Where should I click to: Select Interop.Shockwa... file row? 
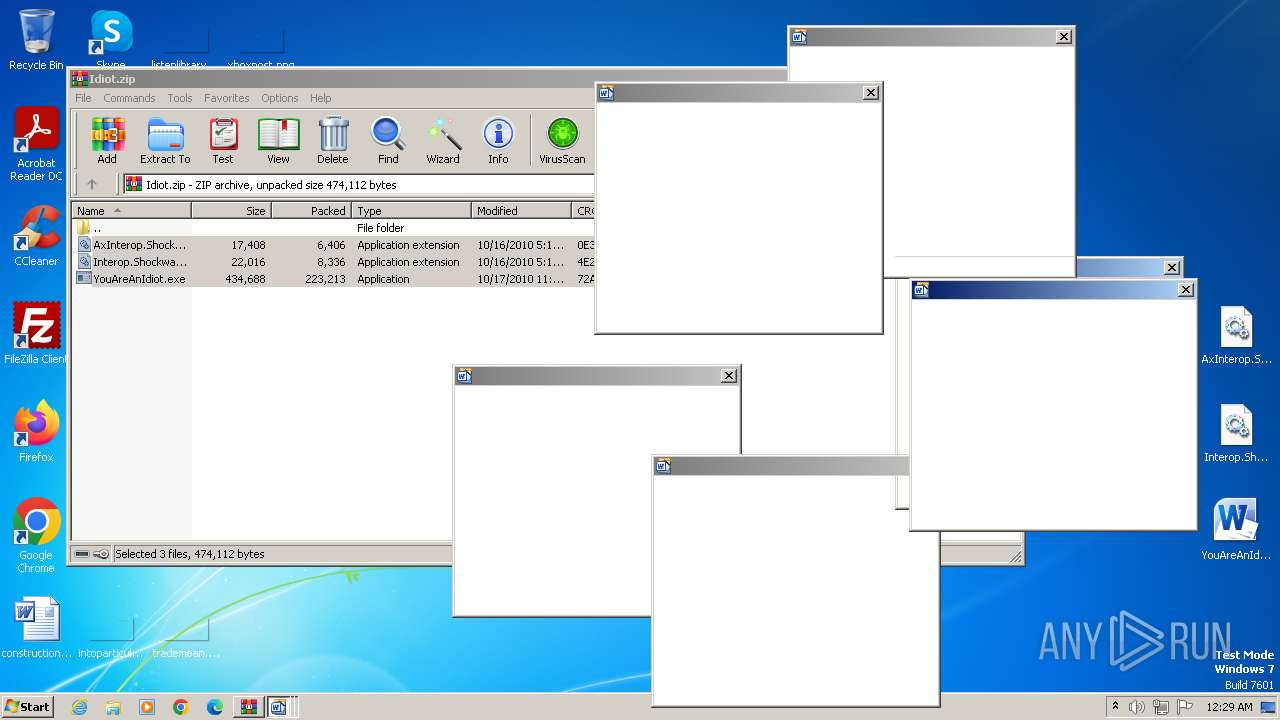point(333,262)
